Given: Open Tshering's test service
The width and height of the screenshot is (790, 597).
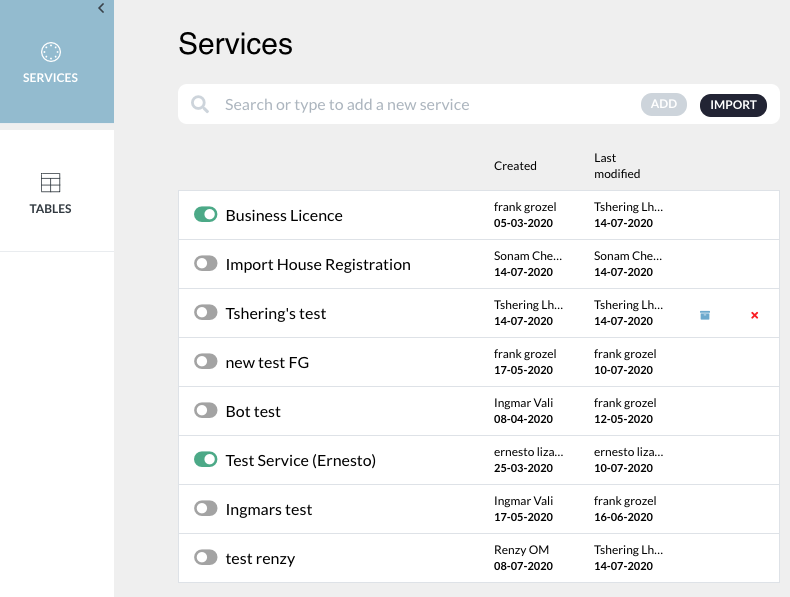Looking at the screenshot, I should [276, 313].
